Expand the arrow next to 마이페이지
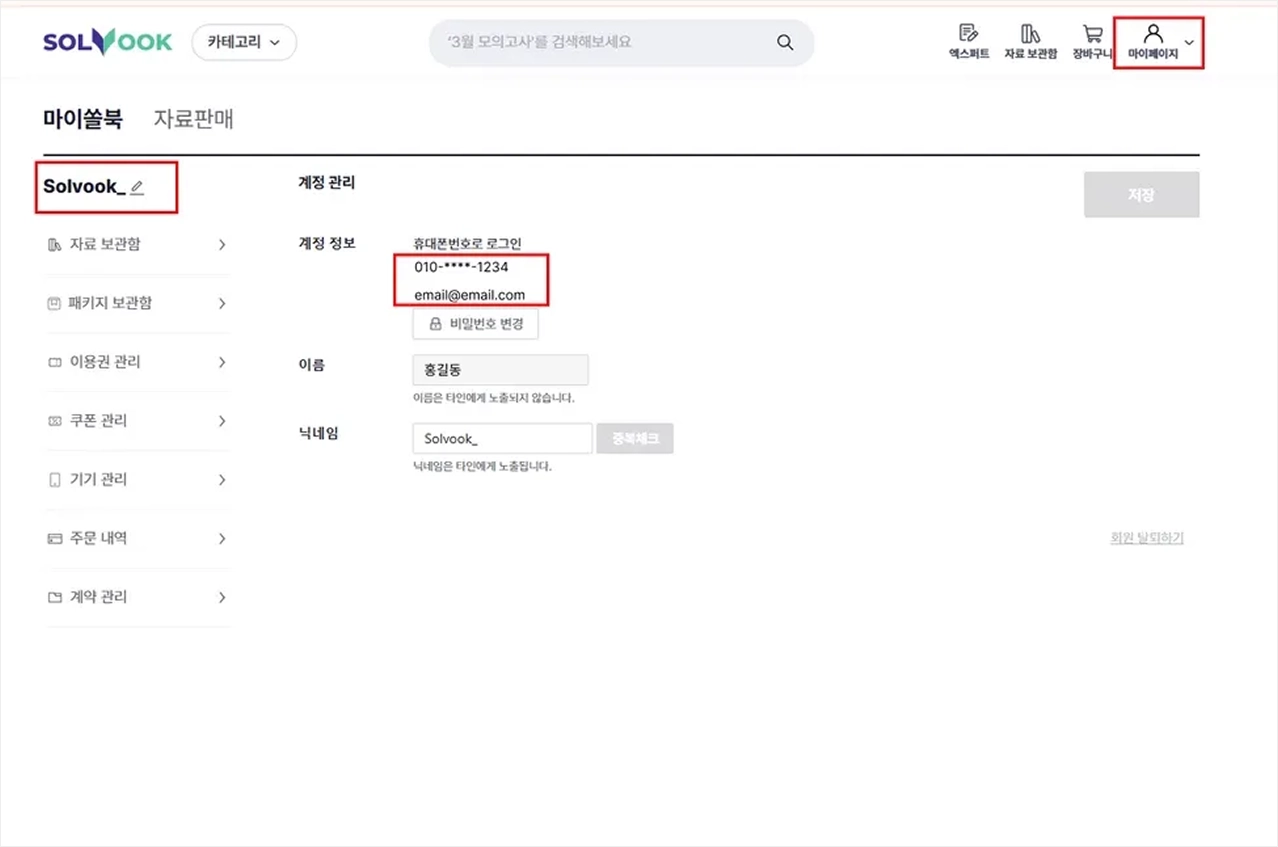This screenshot has height=847, width=1278. (1189, 43)
